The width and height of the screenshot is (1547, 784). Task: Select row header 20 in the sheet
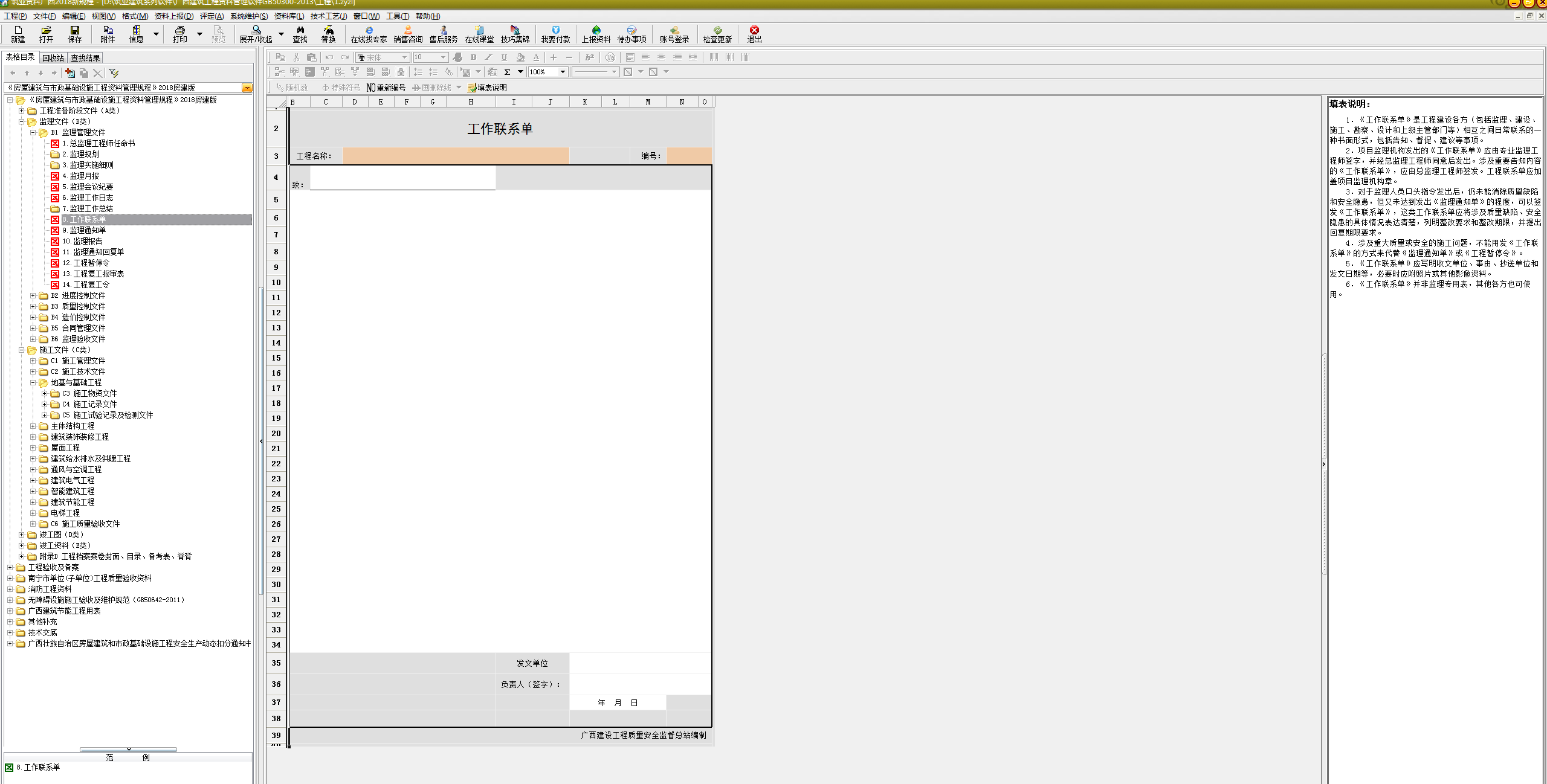276,433
